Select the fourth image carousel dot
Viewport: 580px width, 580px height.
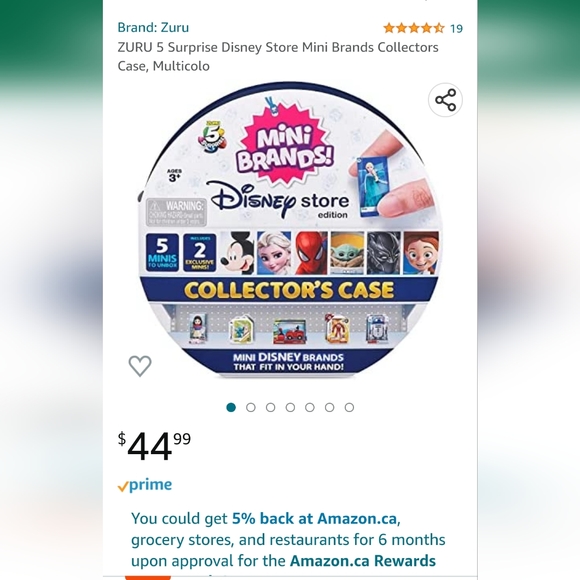290,407
